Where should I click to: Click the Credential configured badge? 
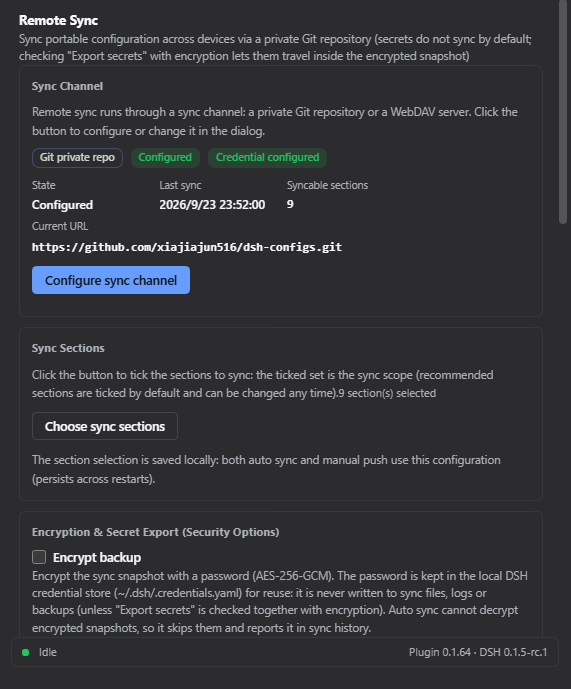[267, 157]
